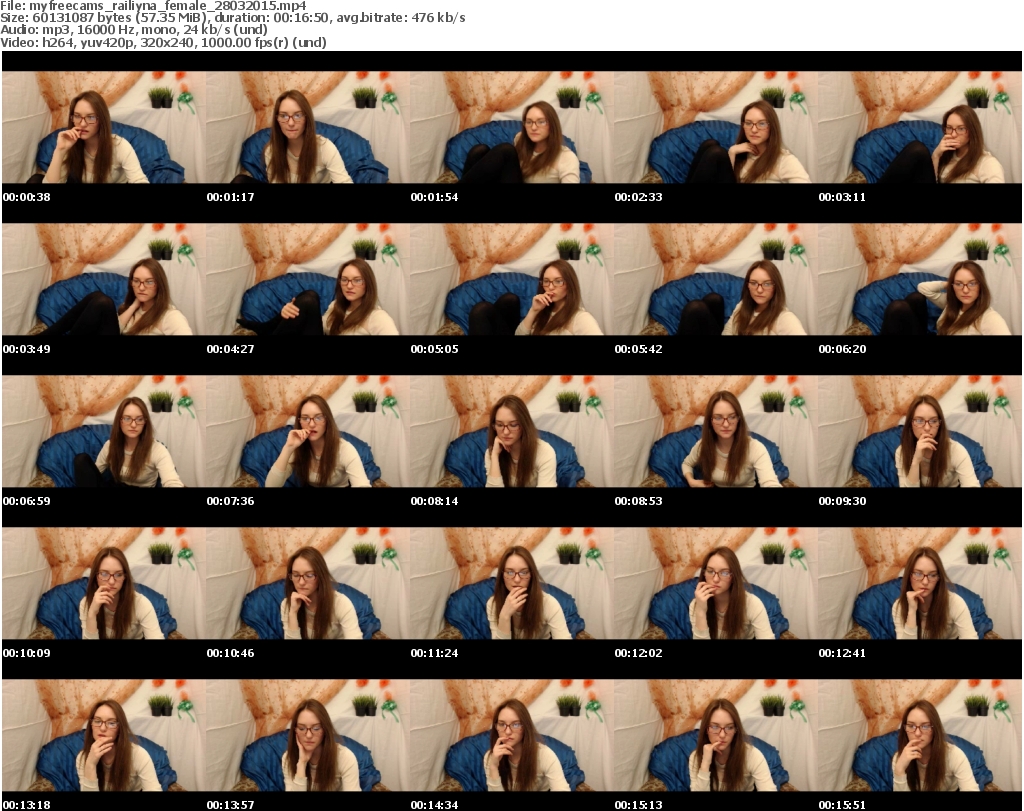Open the frame captured at 00:06:20
Image resolution: width=1024 pixels, height=811 pixels.
pos(920,279)
